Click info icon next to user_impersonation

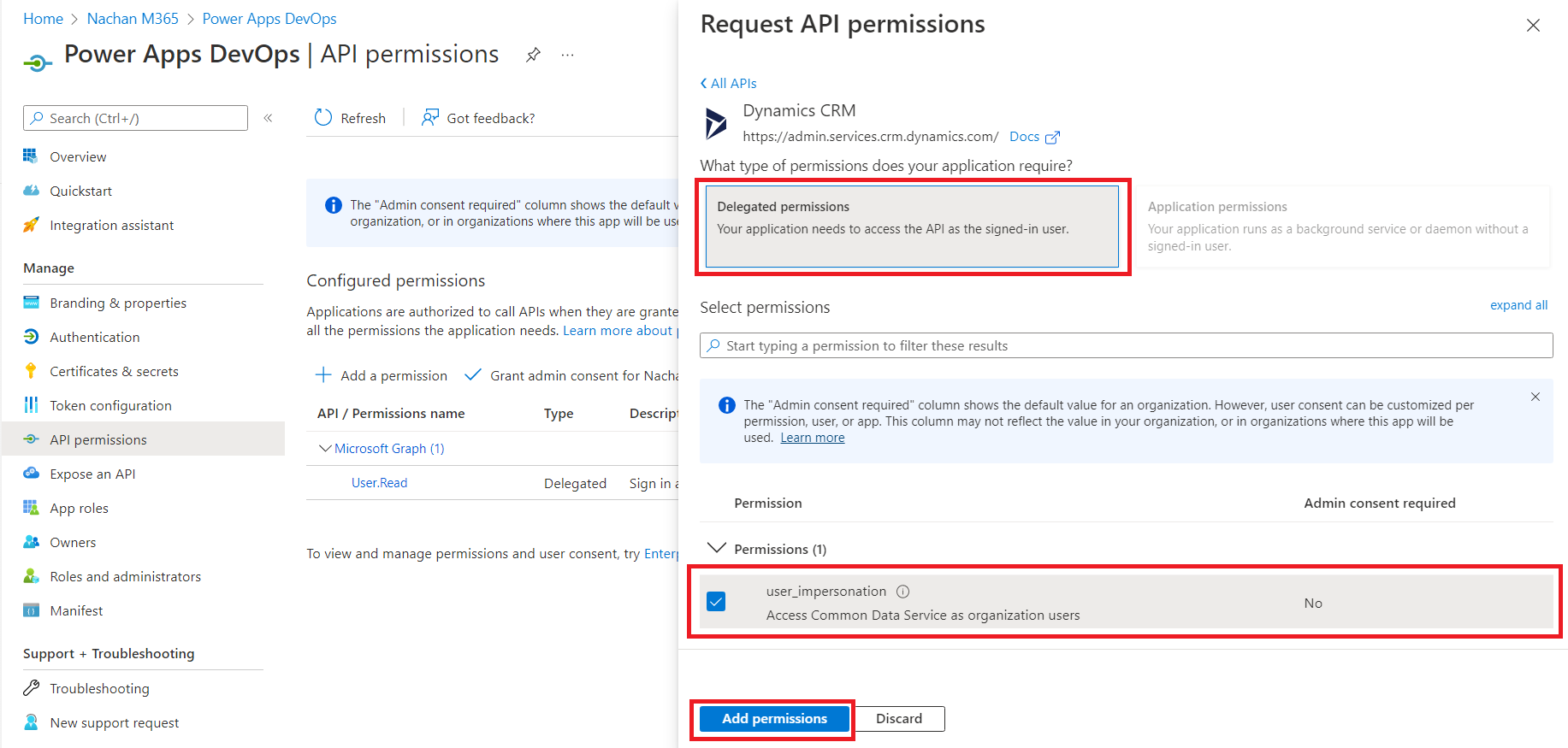point(902,592)
